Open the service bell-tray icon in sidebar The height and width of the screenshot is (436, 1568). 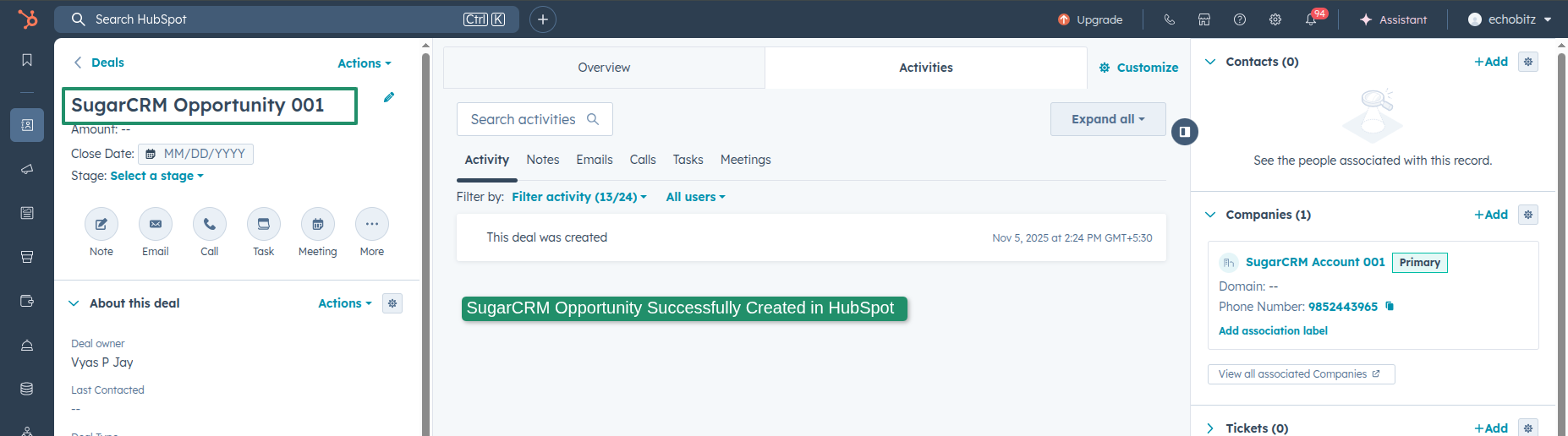[27, 345]
